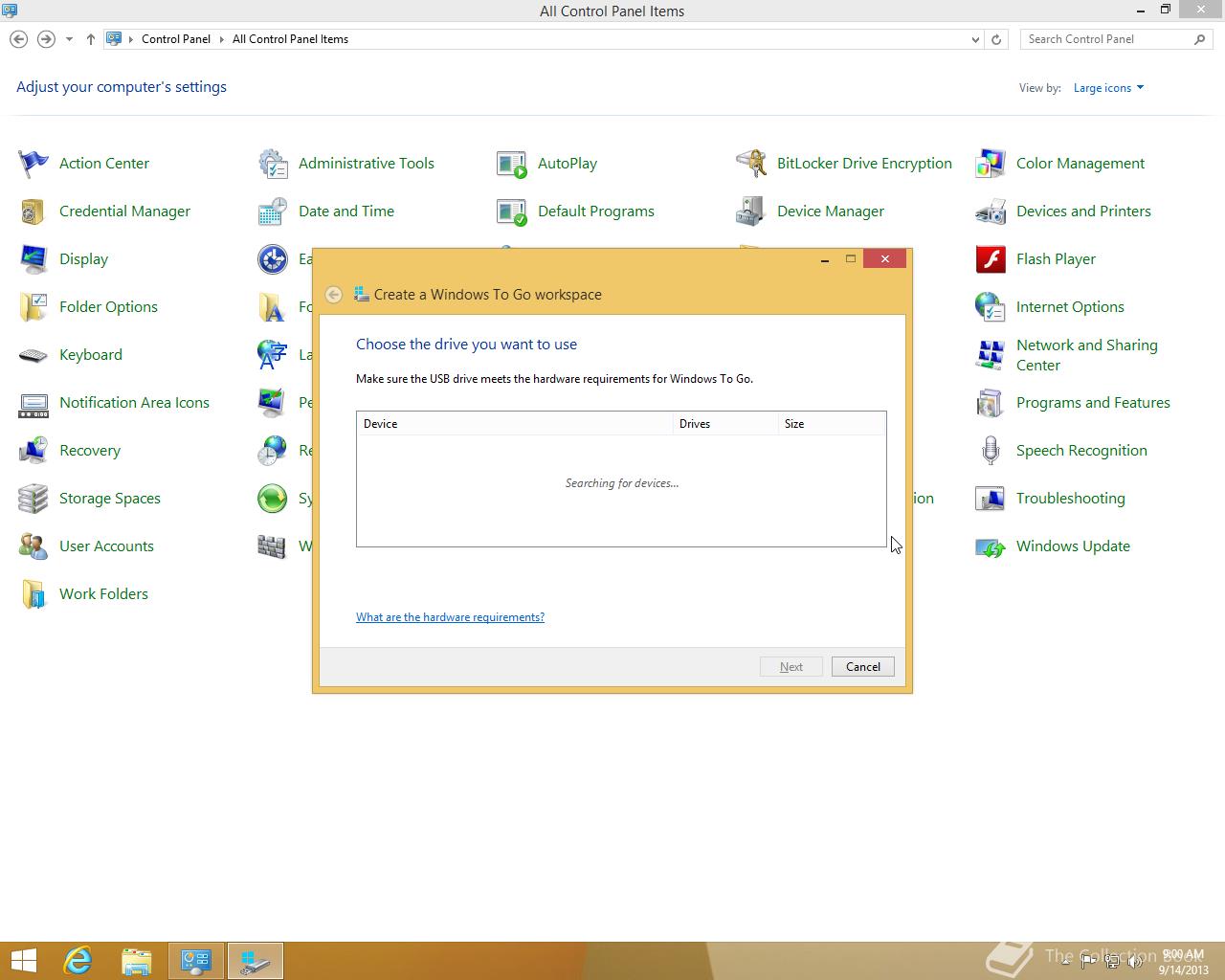Switch to Windows To Go taskbar button
Image resolution: width=1225 pixels, height=980 pixels.
[256, 961]
